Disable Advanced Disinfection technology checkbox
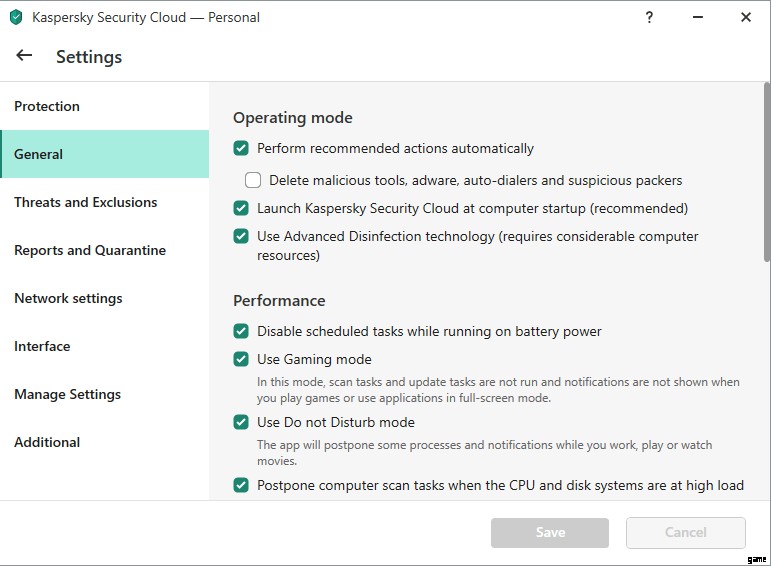Screen dimensions: 771x566 pyautogui.click(x=241, y=236)
